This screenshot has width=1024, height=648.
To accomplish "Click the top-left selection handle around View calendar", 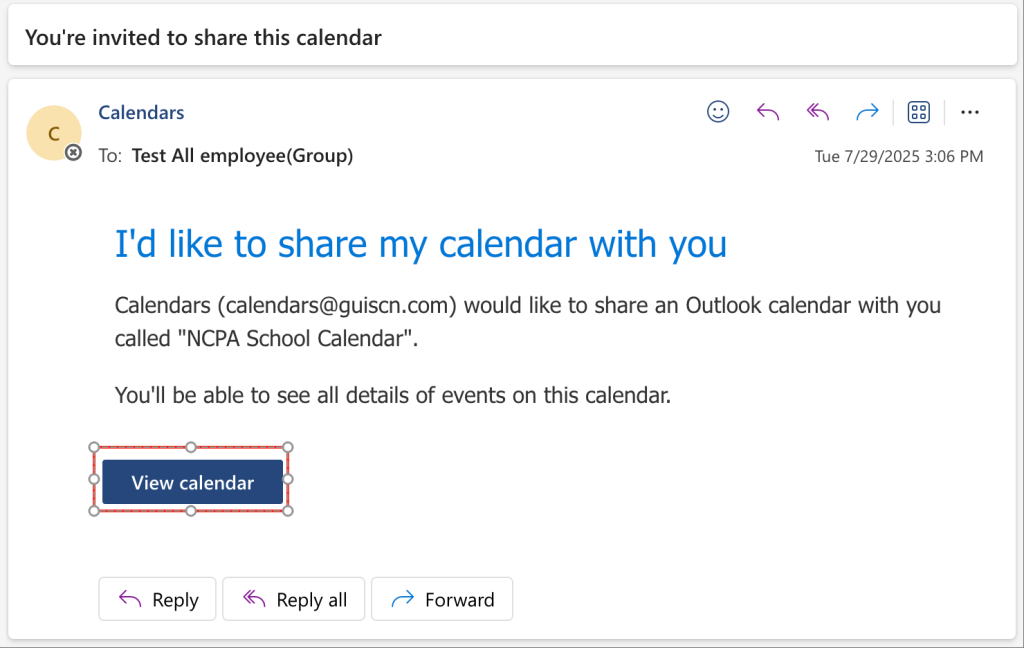I will click(94, 447).
